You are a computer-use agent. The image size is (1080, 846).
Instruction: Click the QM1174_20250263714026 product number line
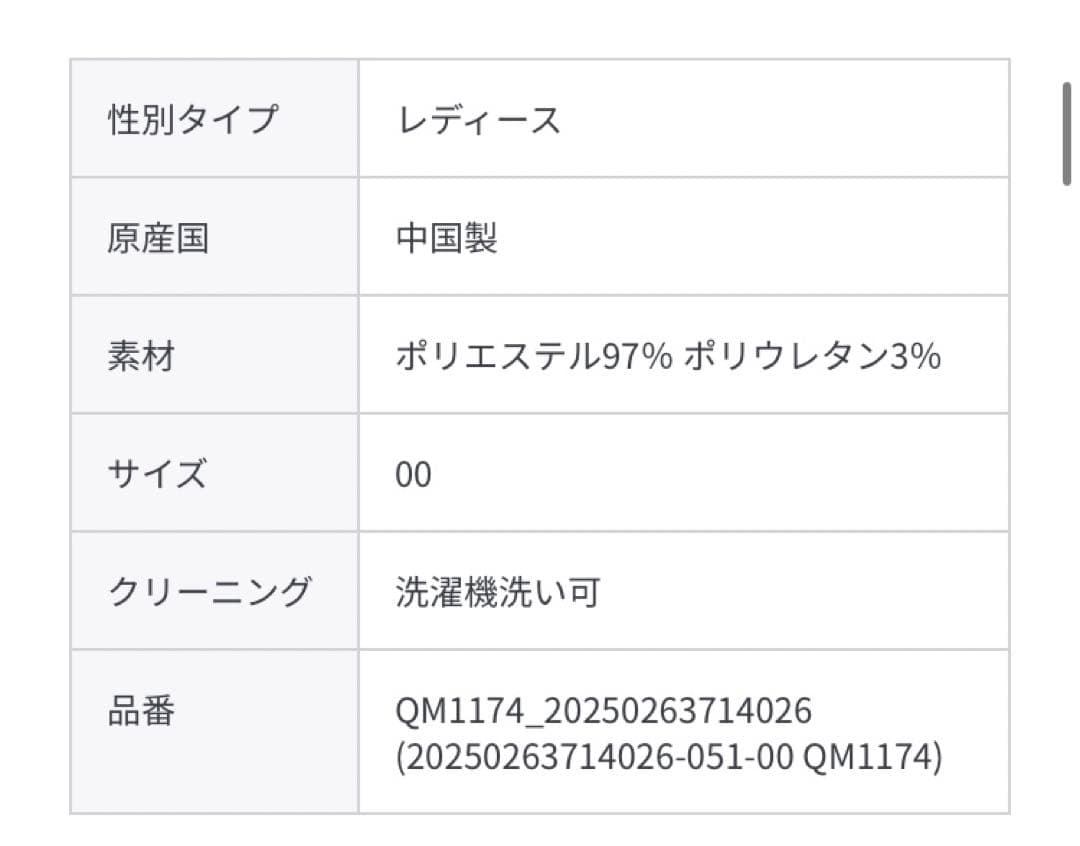coord(603,711)
